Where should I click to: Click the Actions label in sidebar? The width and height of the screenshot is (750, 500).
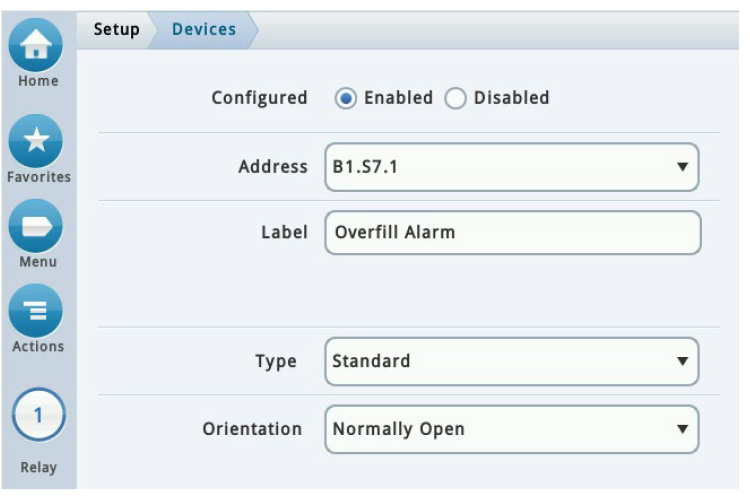pyautogui.click(x=38, y=346)
